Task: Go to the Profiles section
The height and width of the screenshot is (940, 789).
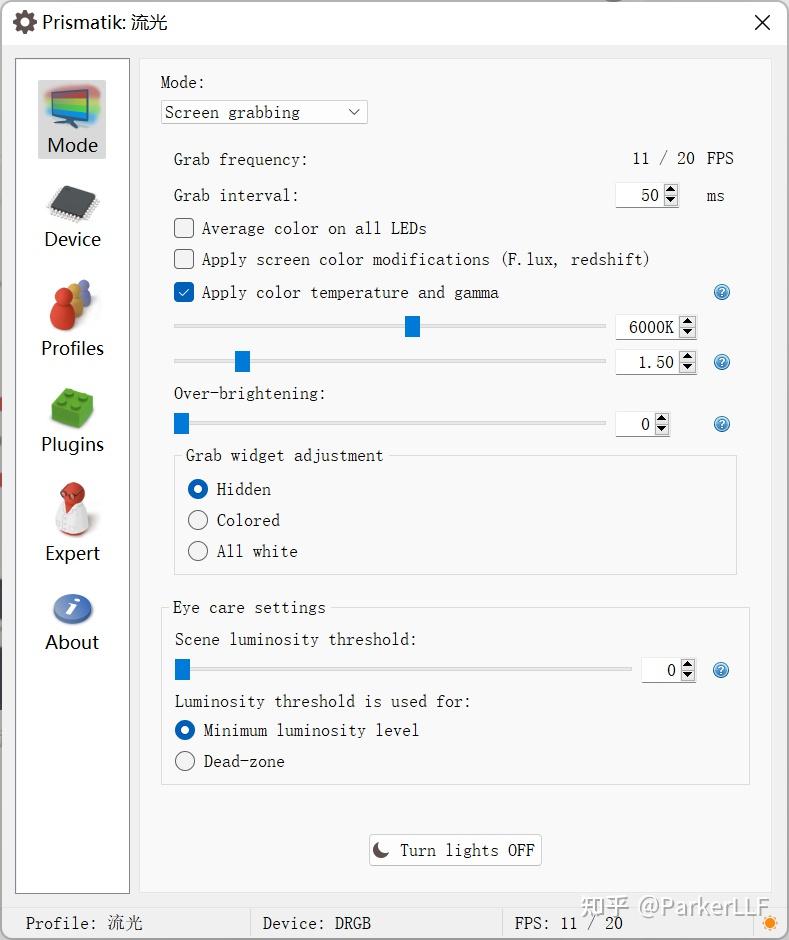Action: coord(72,320)
